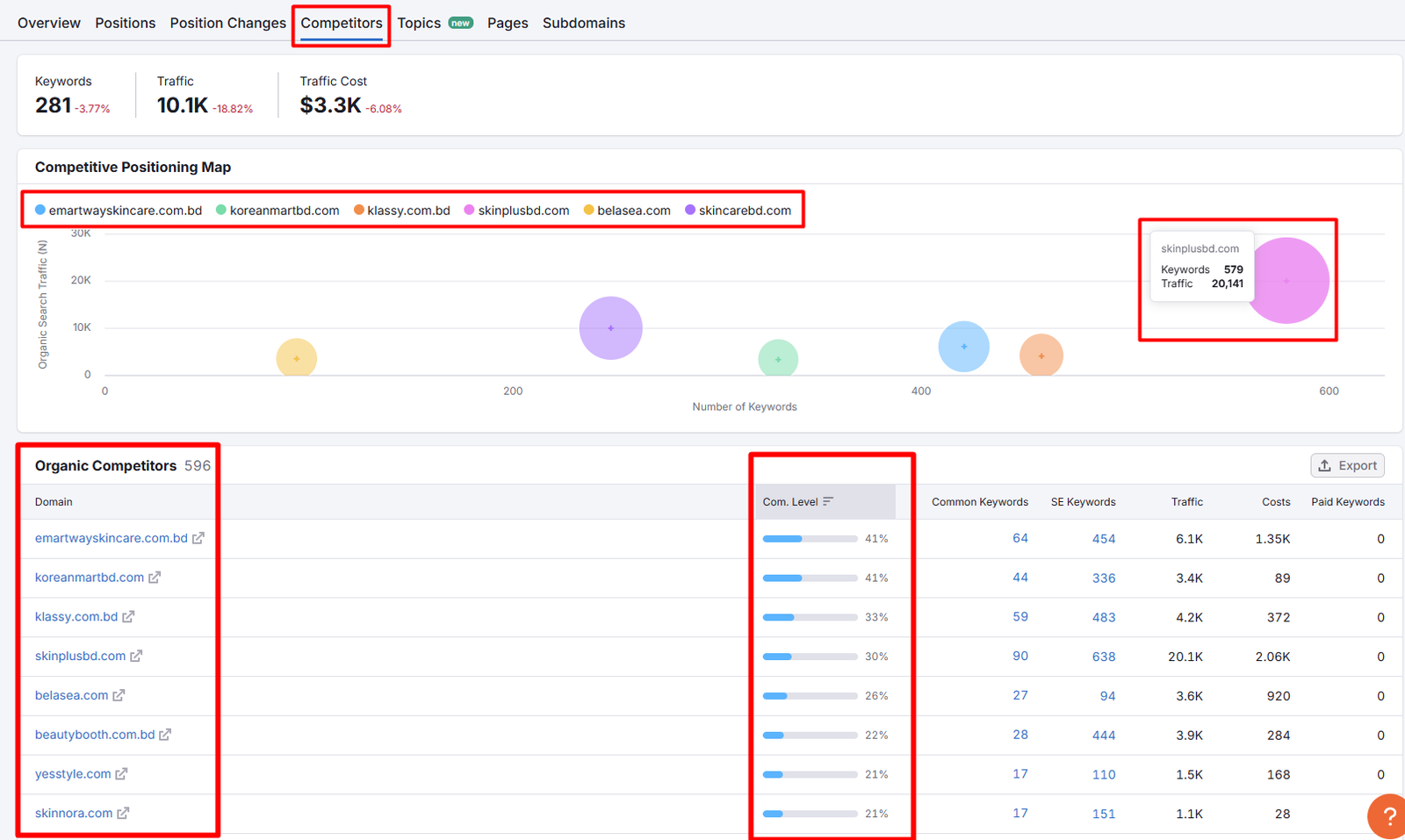Open the orange help question mark button
Image resolution: width=1405 pixels, height=840 pixels.
(1387, 817)
